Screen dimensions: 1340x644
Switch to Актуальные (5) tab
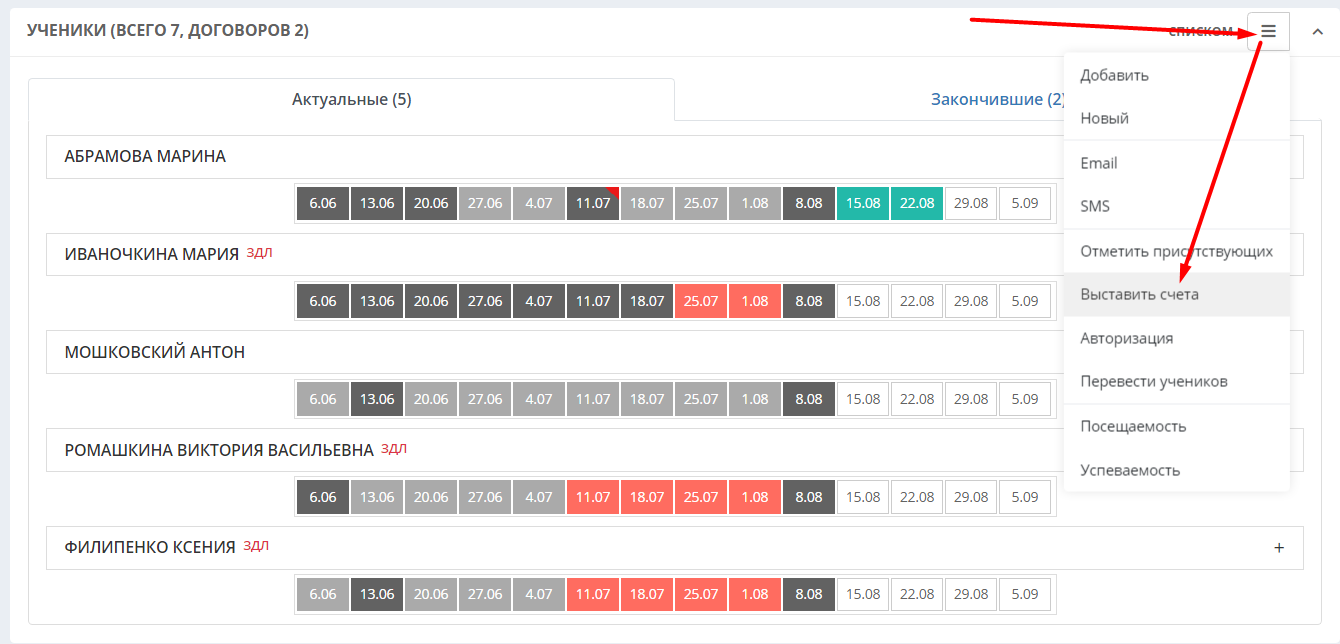tap(351, 99)
